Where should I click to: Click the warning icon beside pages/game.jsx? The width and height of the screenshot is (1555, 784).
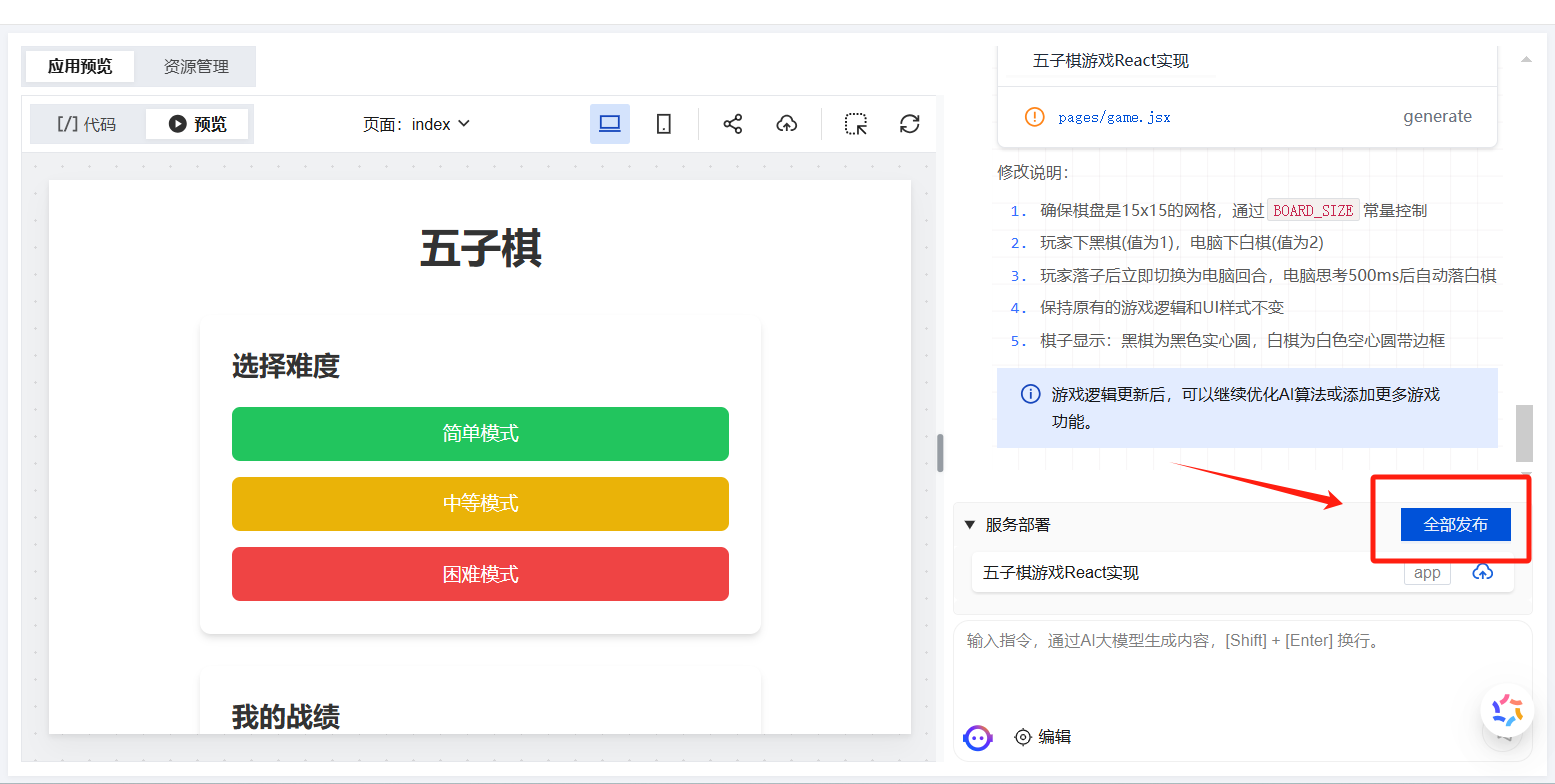pyautogui.click(x=1035, y=117)
